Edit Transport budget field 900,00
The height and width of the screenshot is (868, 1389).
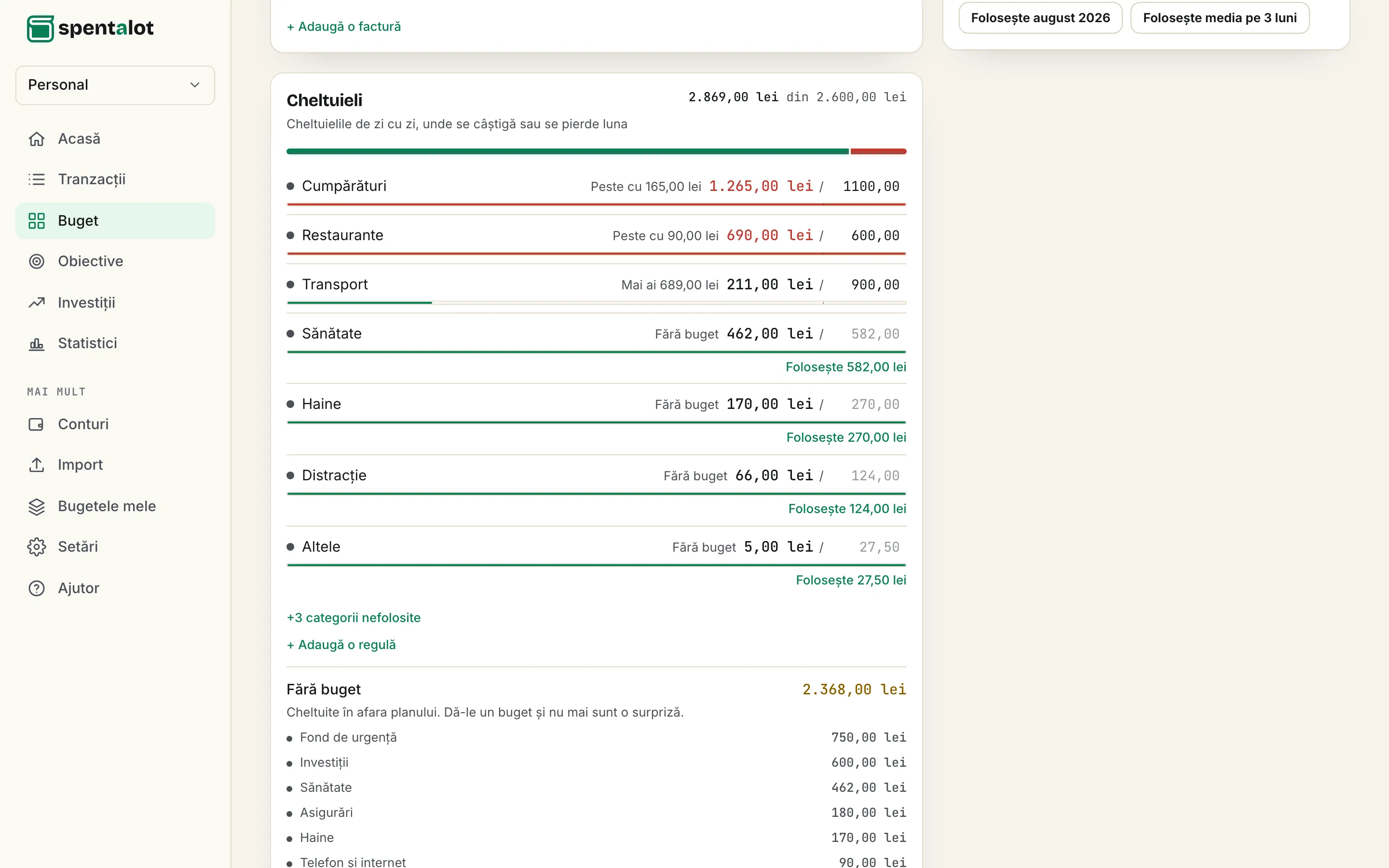click(x=867, y=285)
